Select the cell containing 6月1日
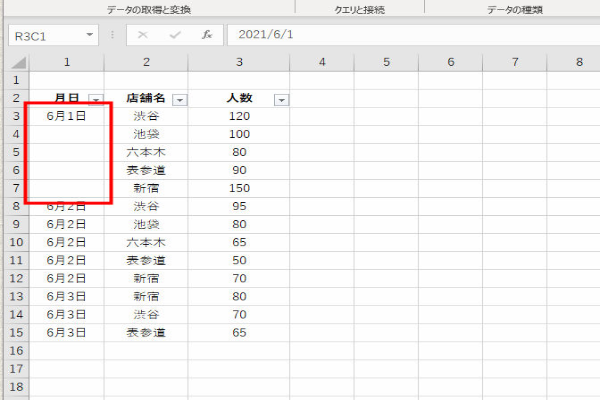The width and height of the screenshot is (600, 400). pyautogui.click(x=66, y=116)
